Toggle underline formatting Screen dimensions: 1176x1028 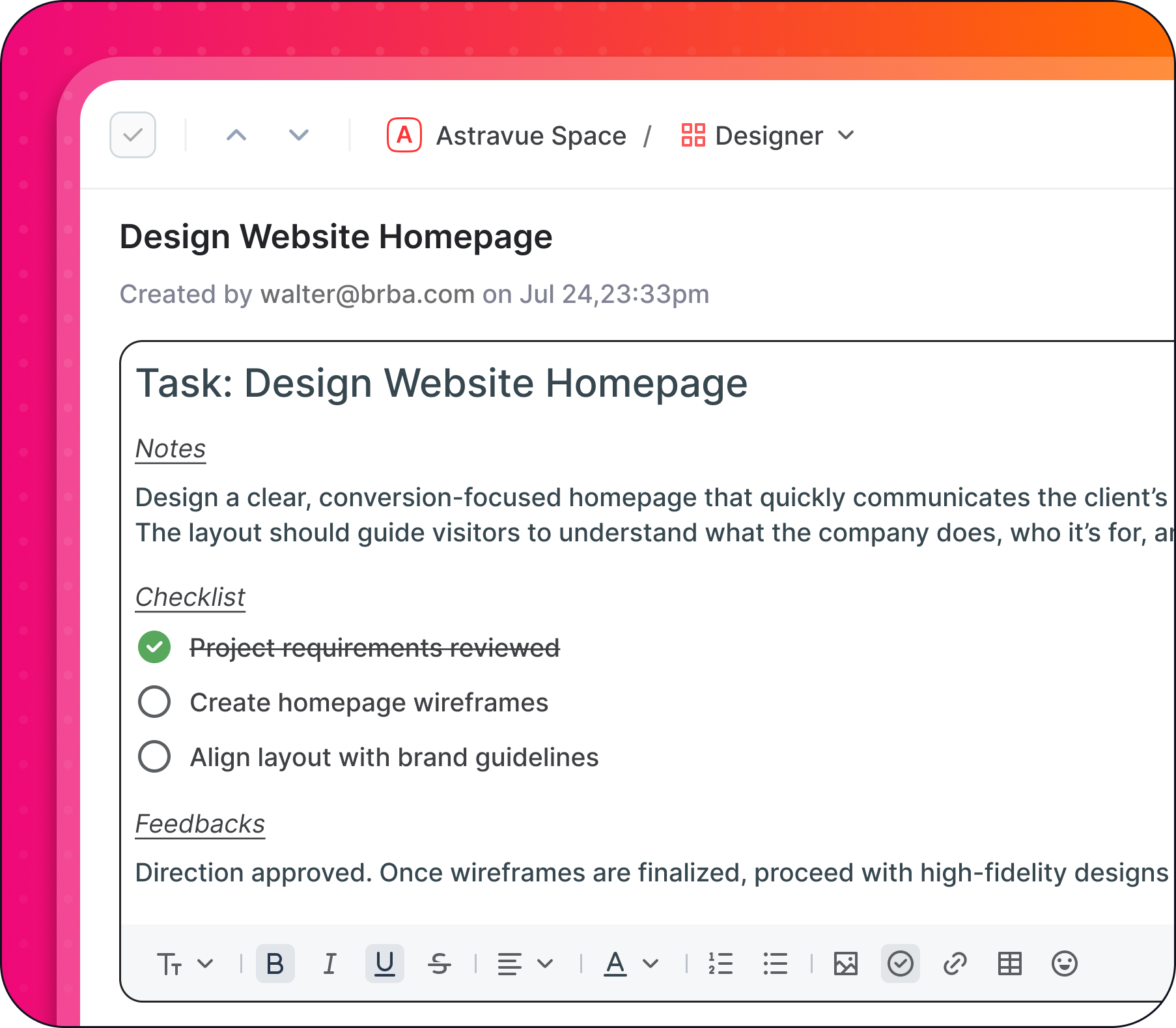pyautogui.click(x=384, y=964)
